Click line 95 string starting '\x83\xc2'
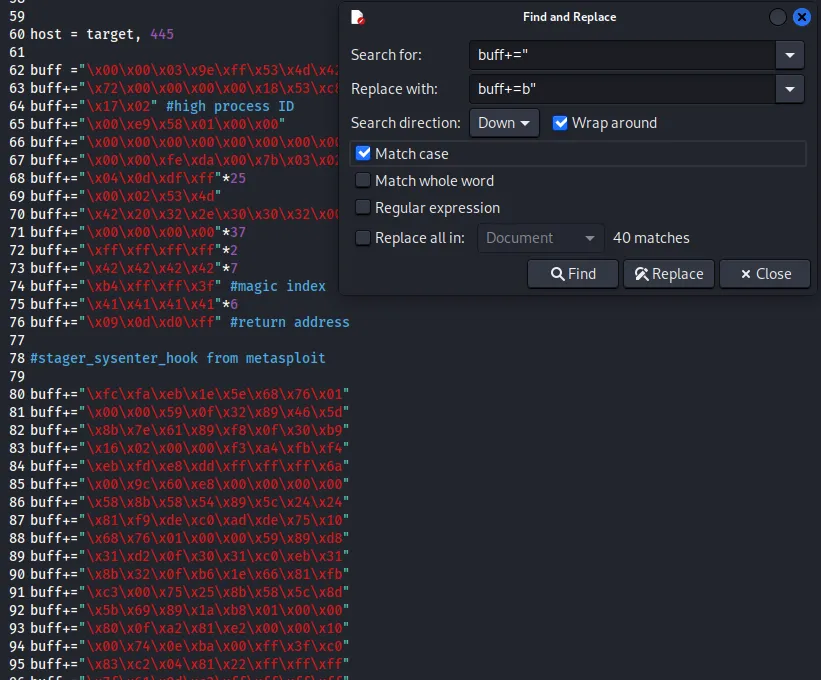 [x=214, y=664]
